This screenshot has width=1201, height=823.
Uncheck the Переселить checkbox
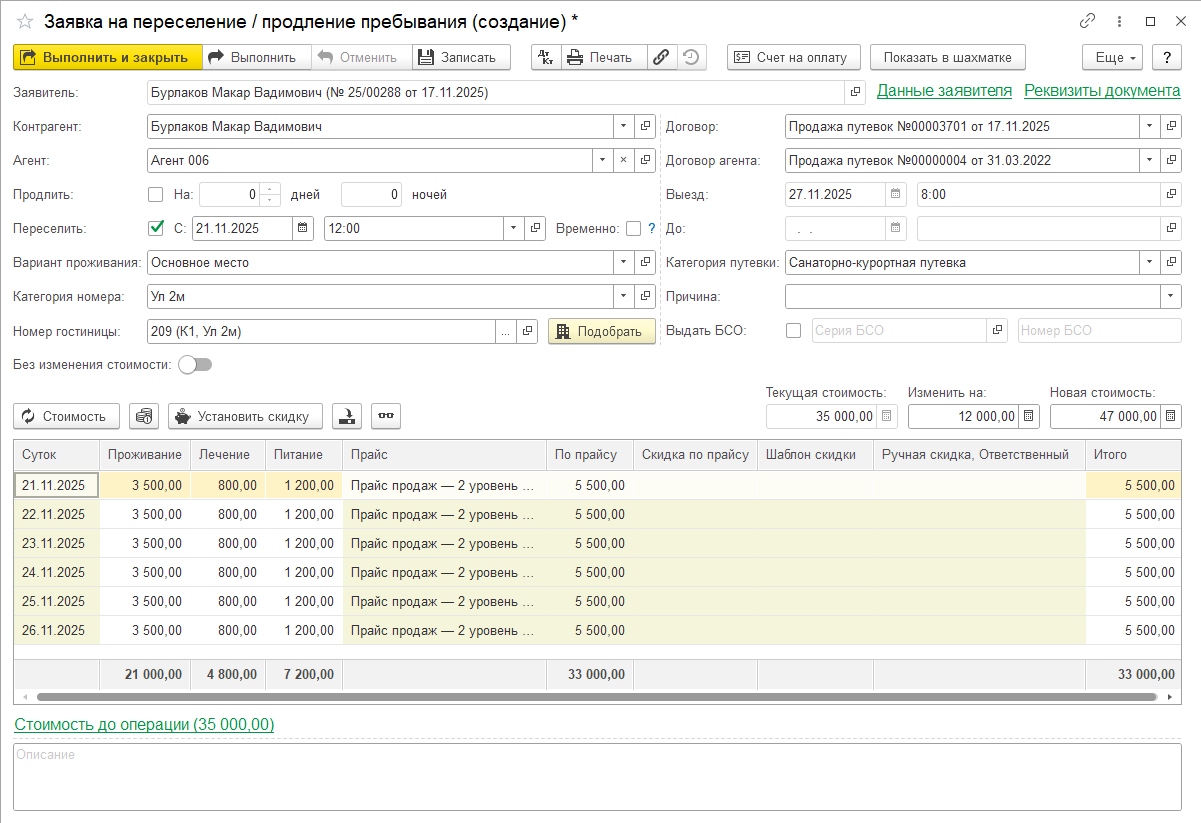click(x=156, y=228)
